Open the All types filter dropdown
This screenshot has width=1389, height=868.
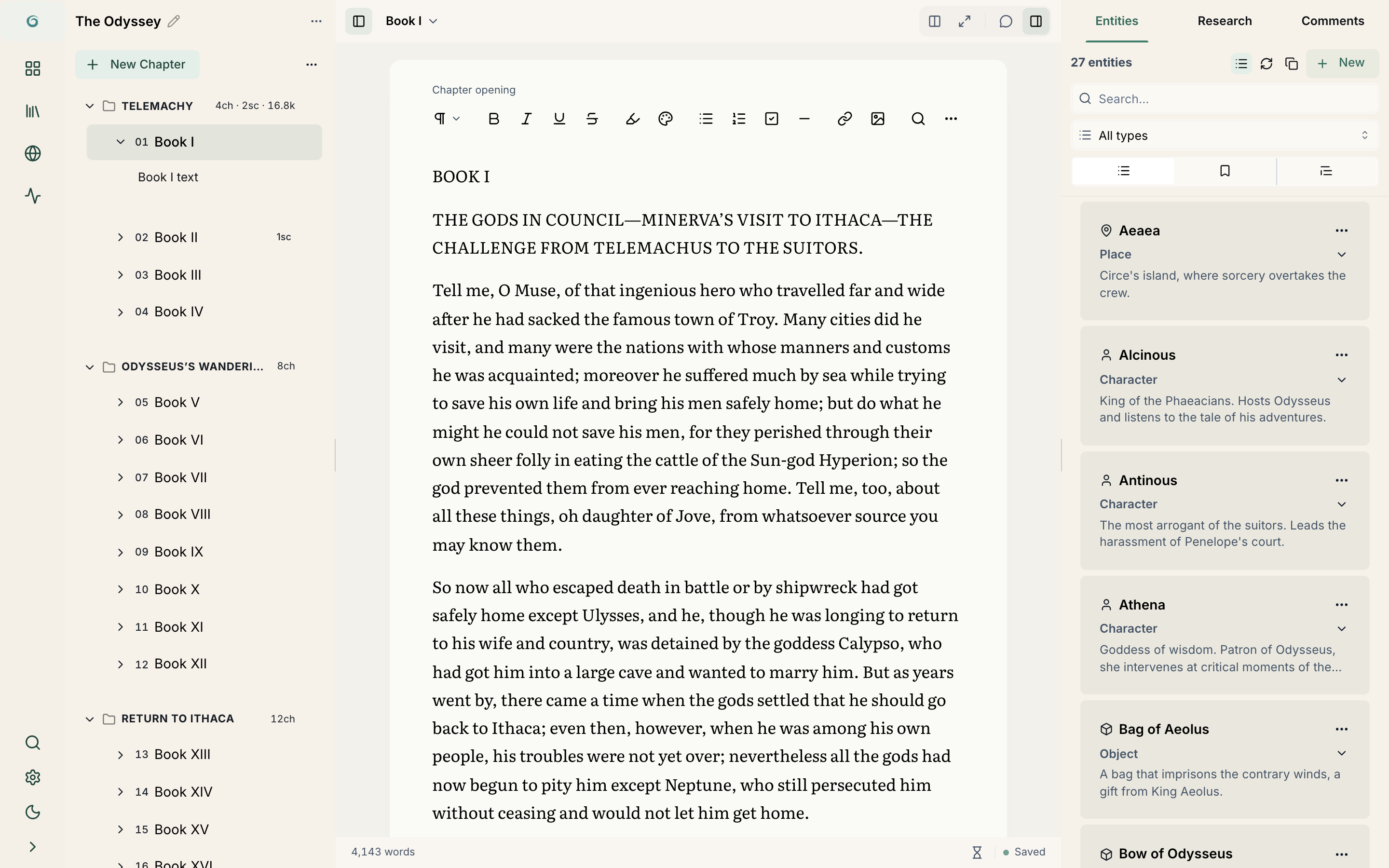pyautogui.click(x=1224, y=136)
